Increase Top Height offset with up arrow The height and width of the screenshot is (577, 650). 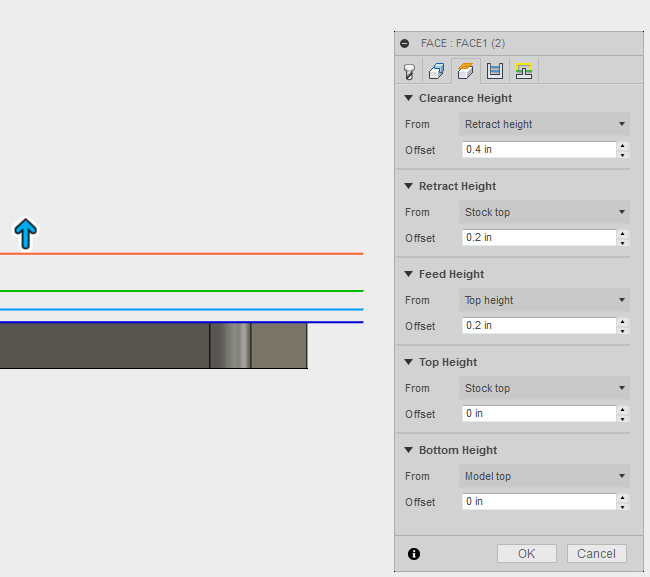coord(623,410)
